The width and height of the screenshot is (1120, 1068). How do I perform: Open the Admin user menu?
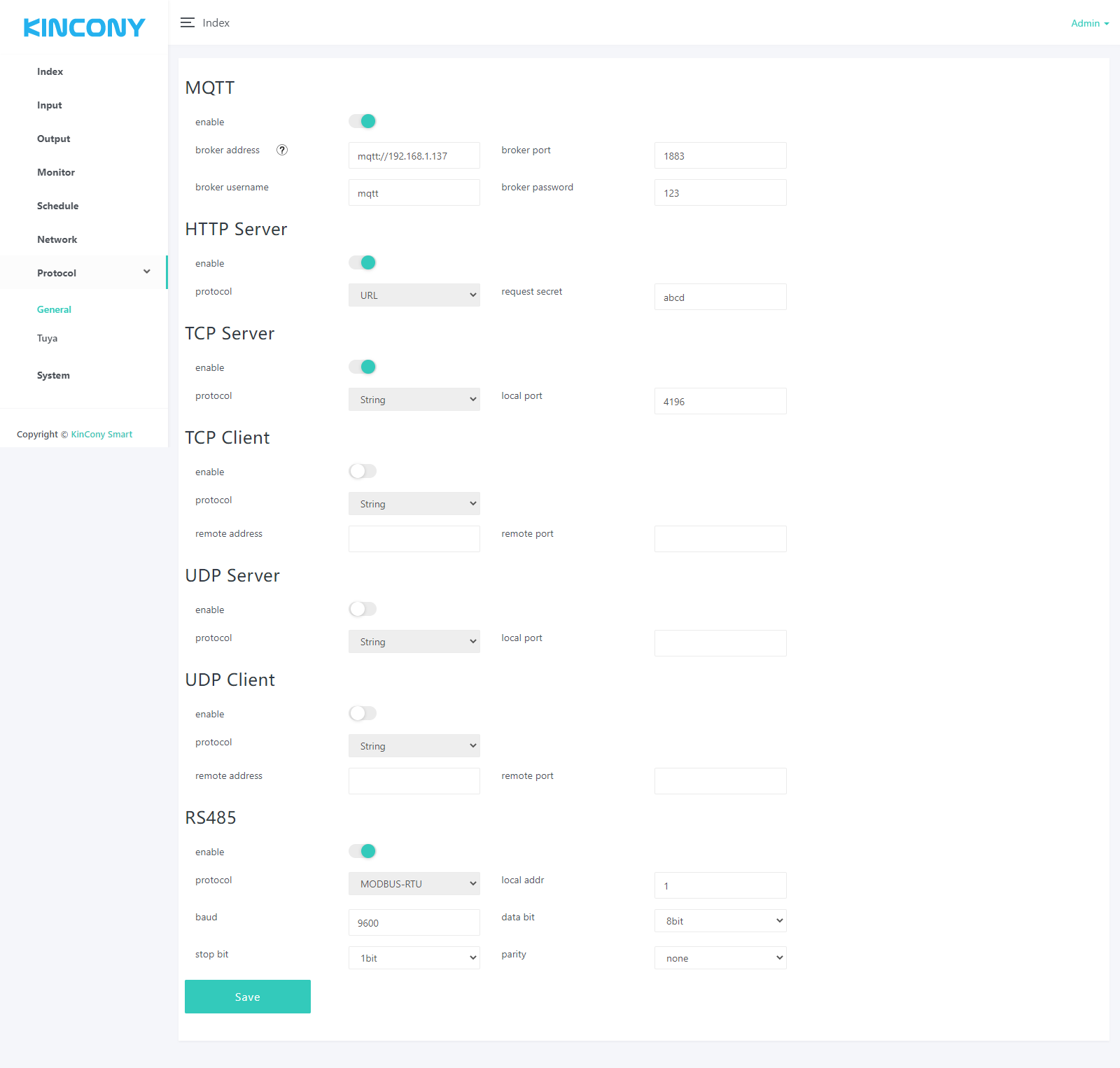(1089, 23)
